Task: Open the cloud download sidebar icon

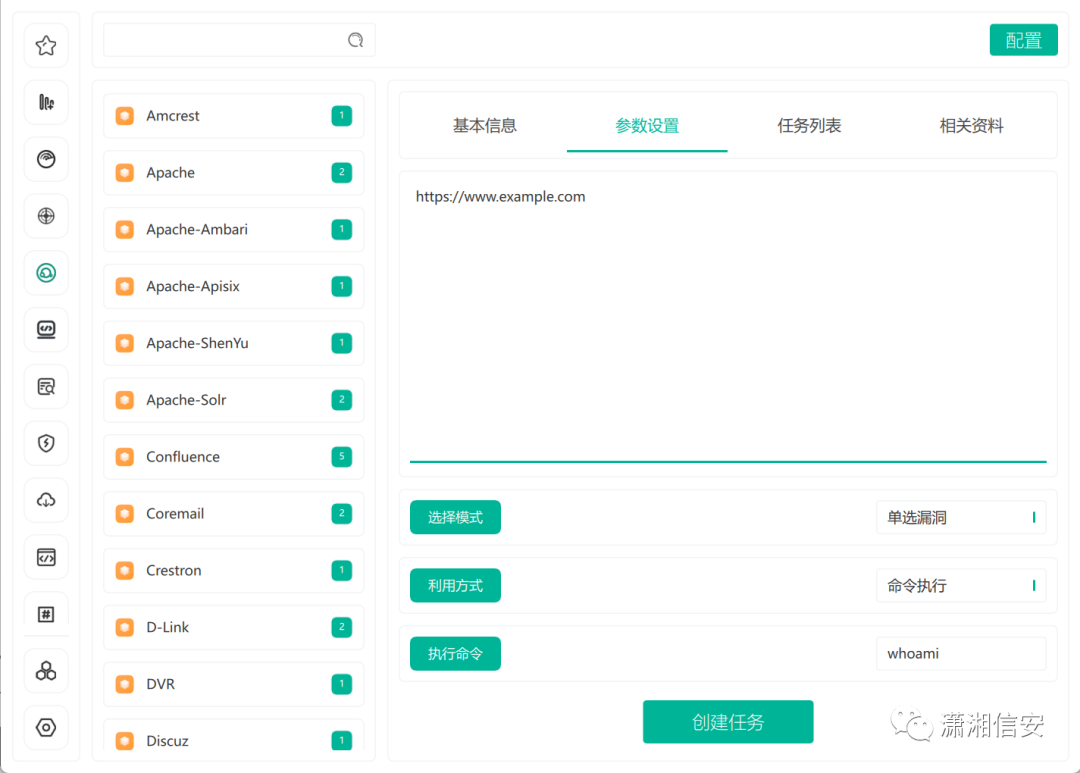Action: pos(46,500)
